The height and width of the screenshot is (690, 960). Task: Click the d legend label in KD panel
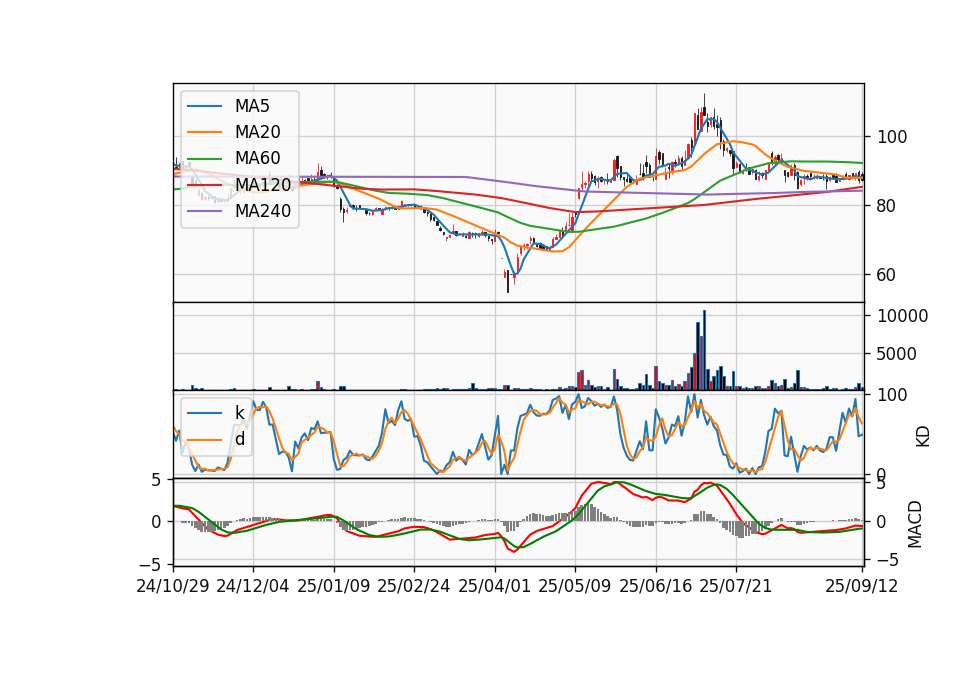point(240,439)
